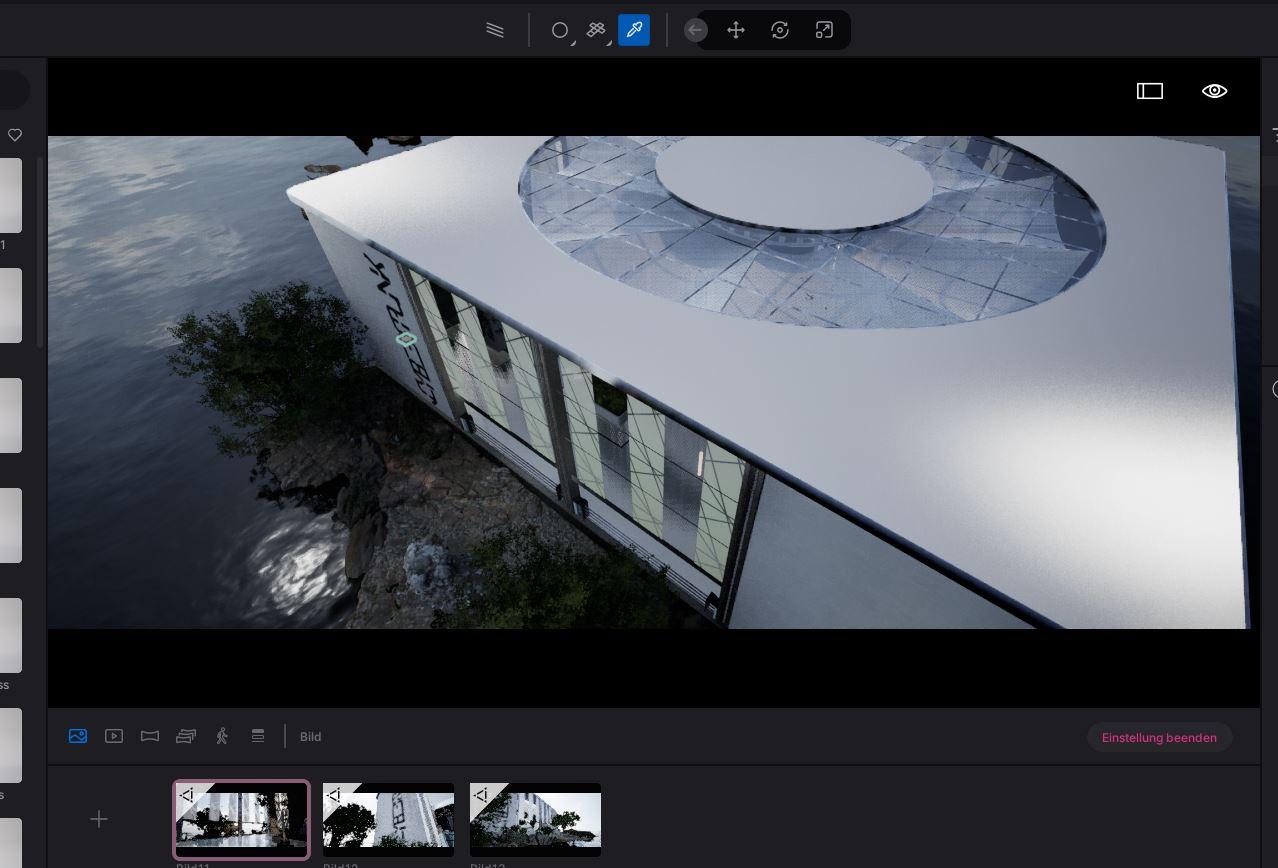Toggle the viewport panel layout icon
The width and height of the screenshot is (1278, 868).
[x=1150, y=91]
